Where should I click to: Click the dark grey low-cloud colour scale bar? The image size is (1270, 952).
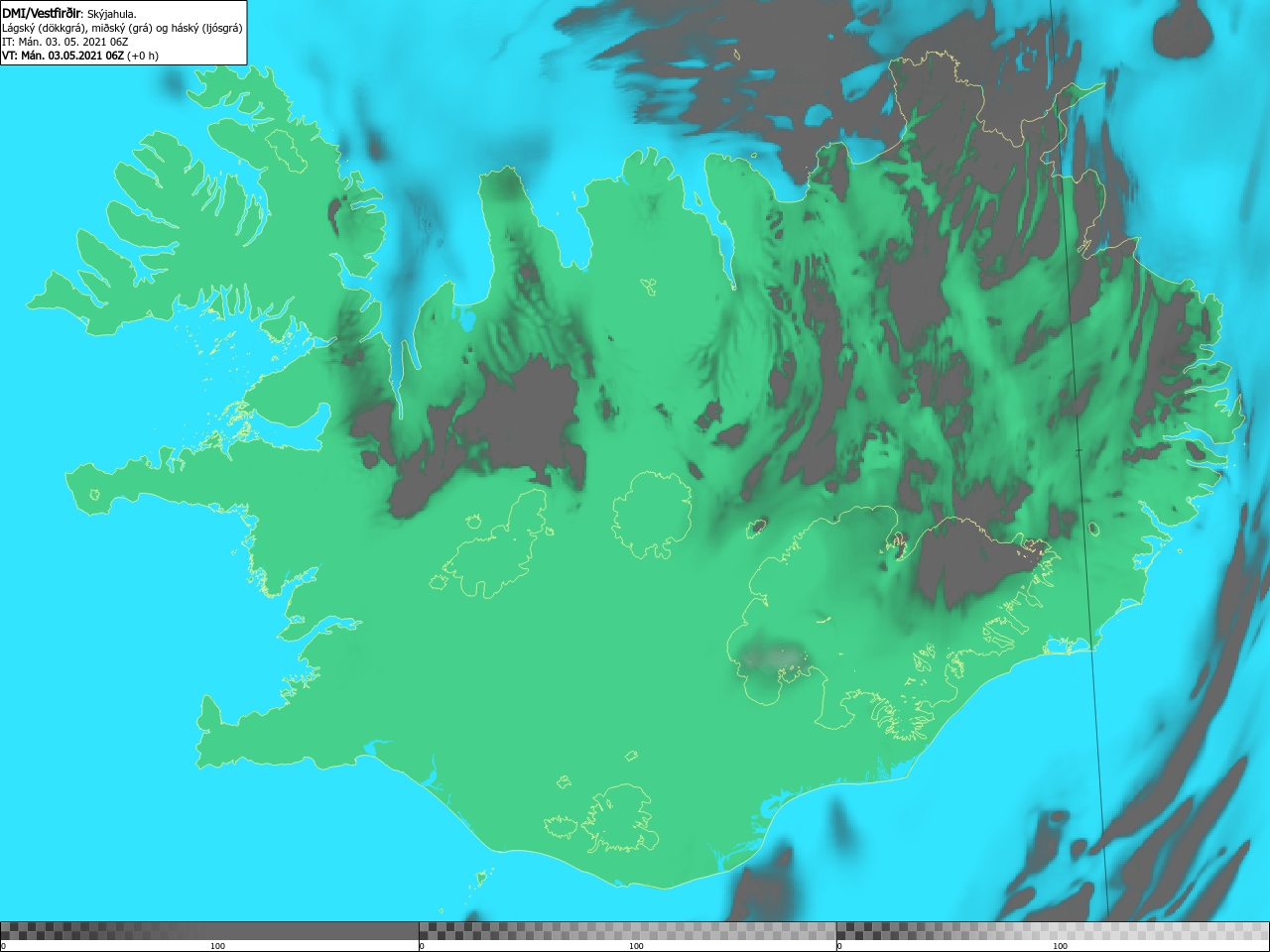(x=209, y=931)
